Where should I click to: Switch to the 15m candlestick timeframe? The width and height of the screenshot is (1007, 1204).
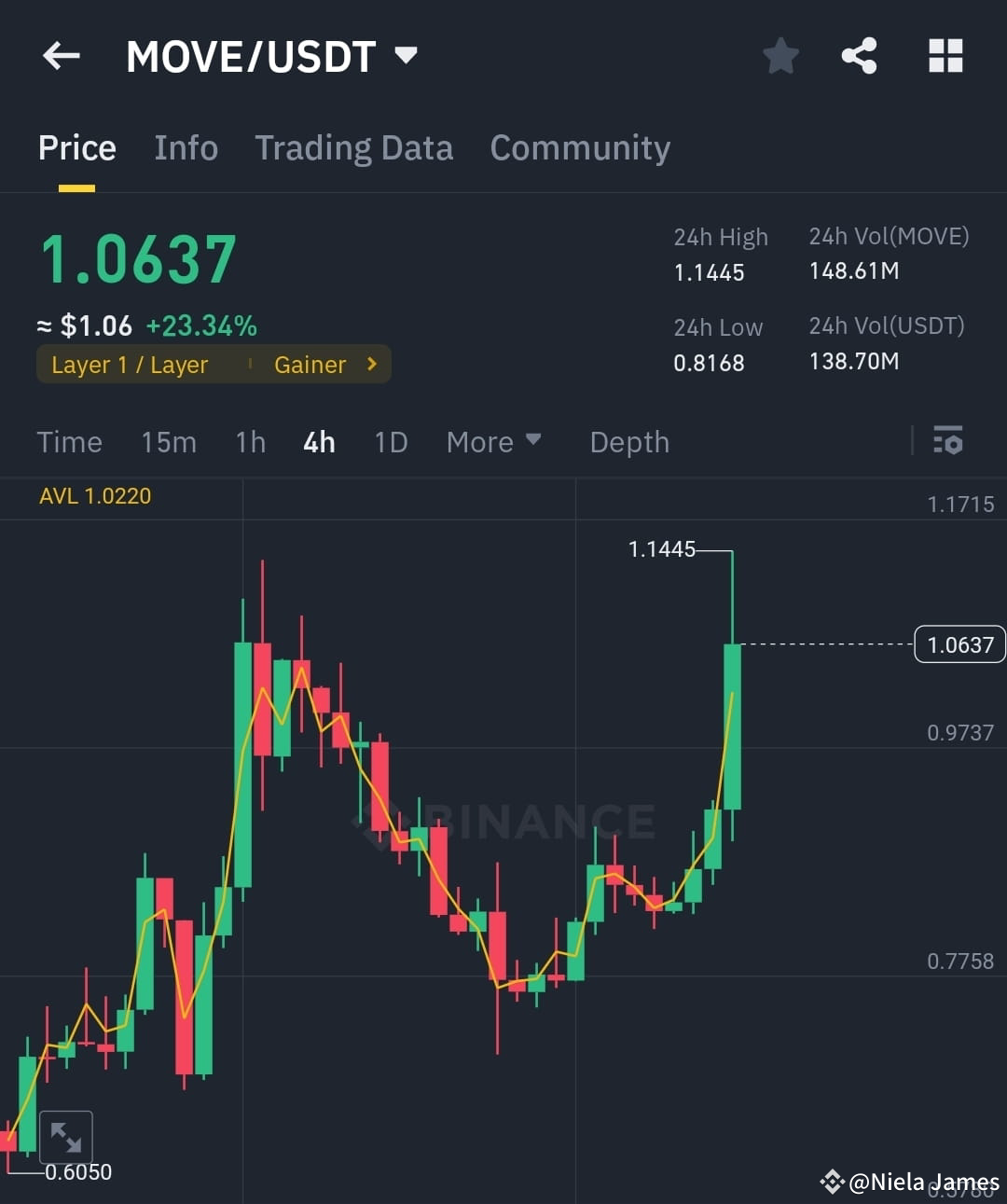coord(169,442)
